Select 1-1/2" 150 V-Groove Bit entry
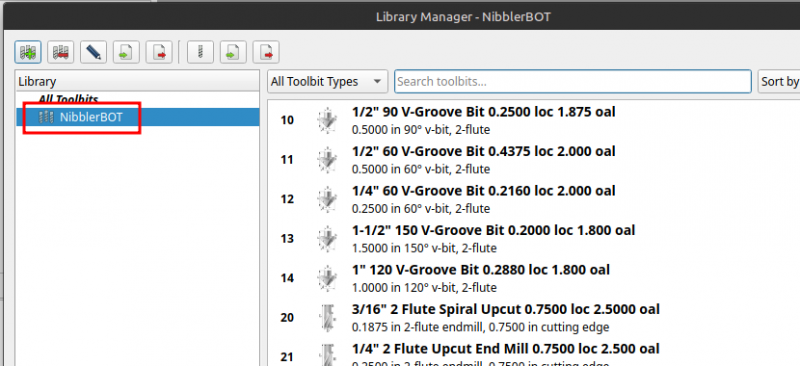Screen dimensions: 800x366 point(493,230)
